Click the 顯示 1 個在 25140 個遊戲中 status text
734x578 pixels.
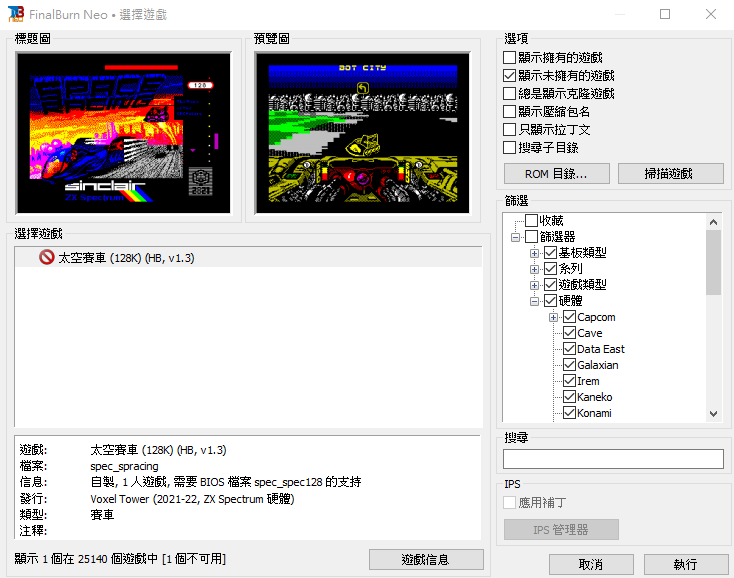[x=120, y=559]
